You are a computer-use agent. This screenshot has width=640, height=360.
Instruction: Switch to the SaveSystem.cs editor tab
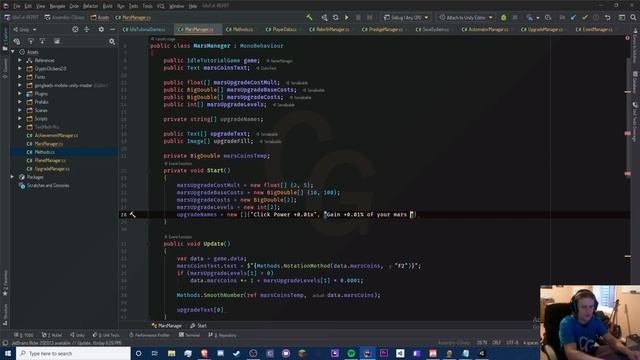coord(432,29)
